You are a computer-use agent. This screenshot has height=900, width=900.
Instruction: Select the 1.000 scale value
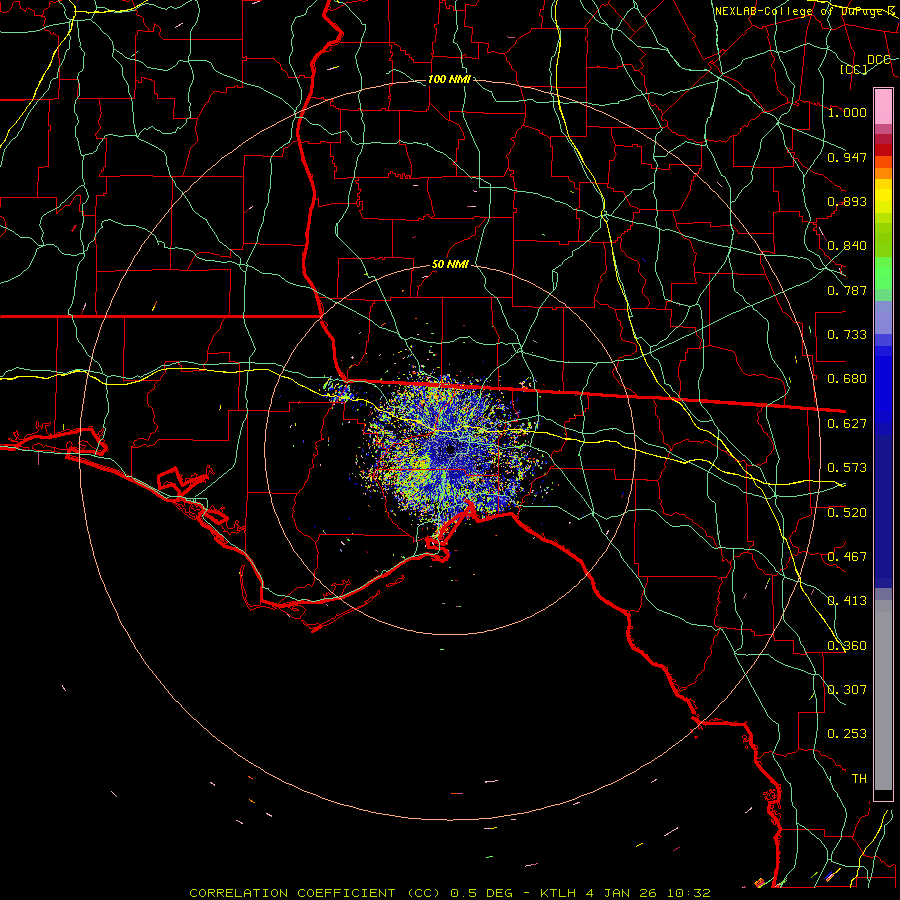(847, 112)
